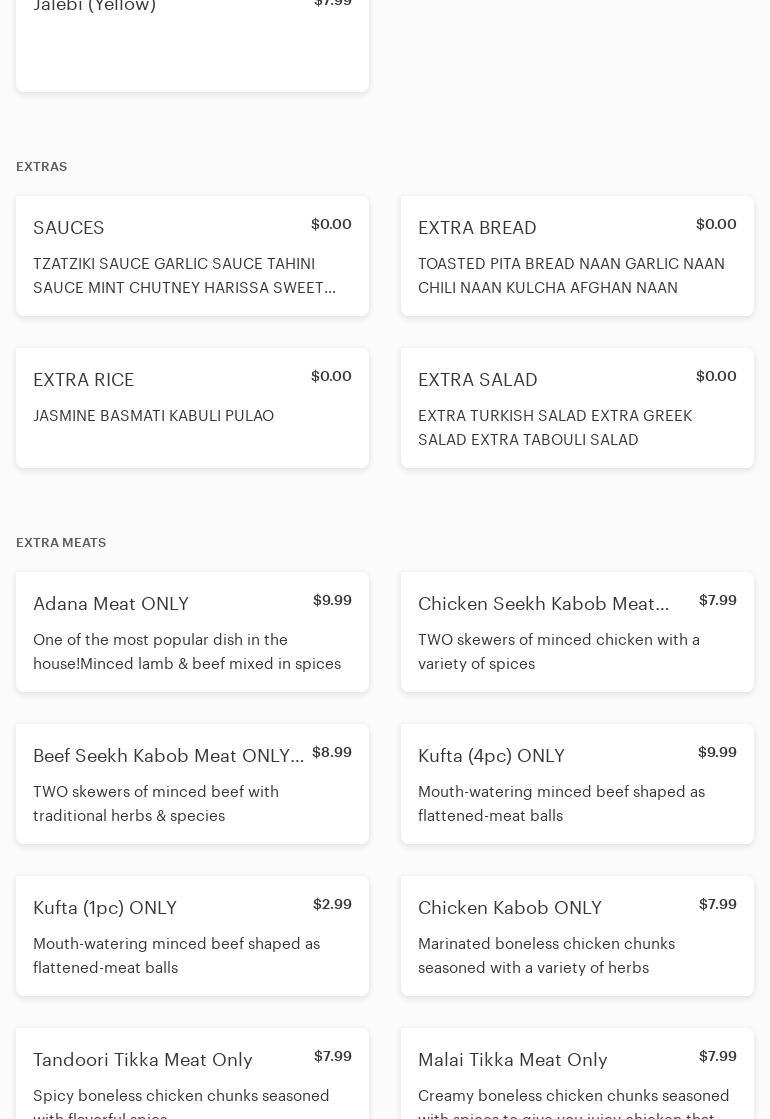
Task: Open the Chicken Kabob ONLY card
Action: coord(577,936)
